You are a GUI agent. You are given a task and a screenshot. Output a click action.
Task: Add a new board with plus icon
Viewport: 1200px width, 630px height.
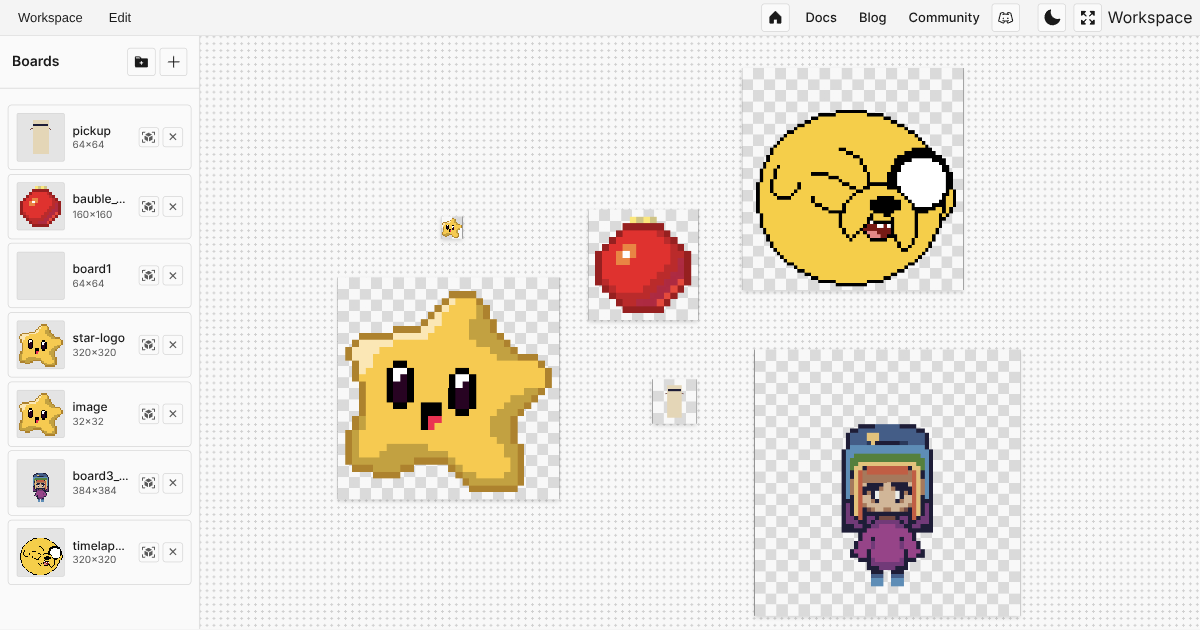pos(173,62)
